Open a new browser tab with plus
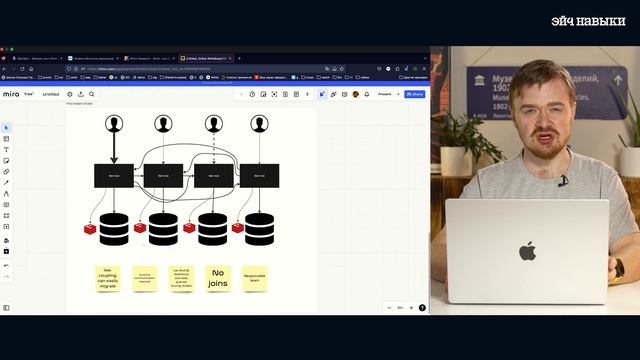Viewport: 640px width, 360px height. tap(239, 58)
